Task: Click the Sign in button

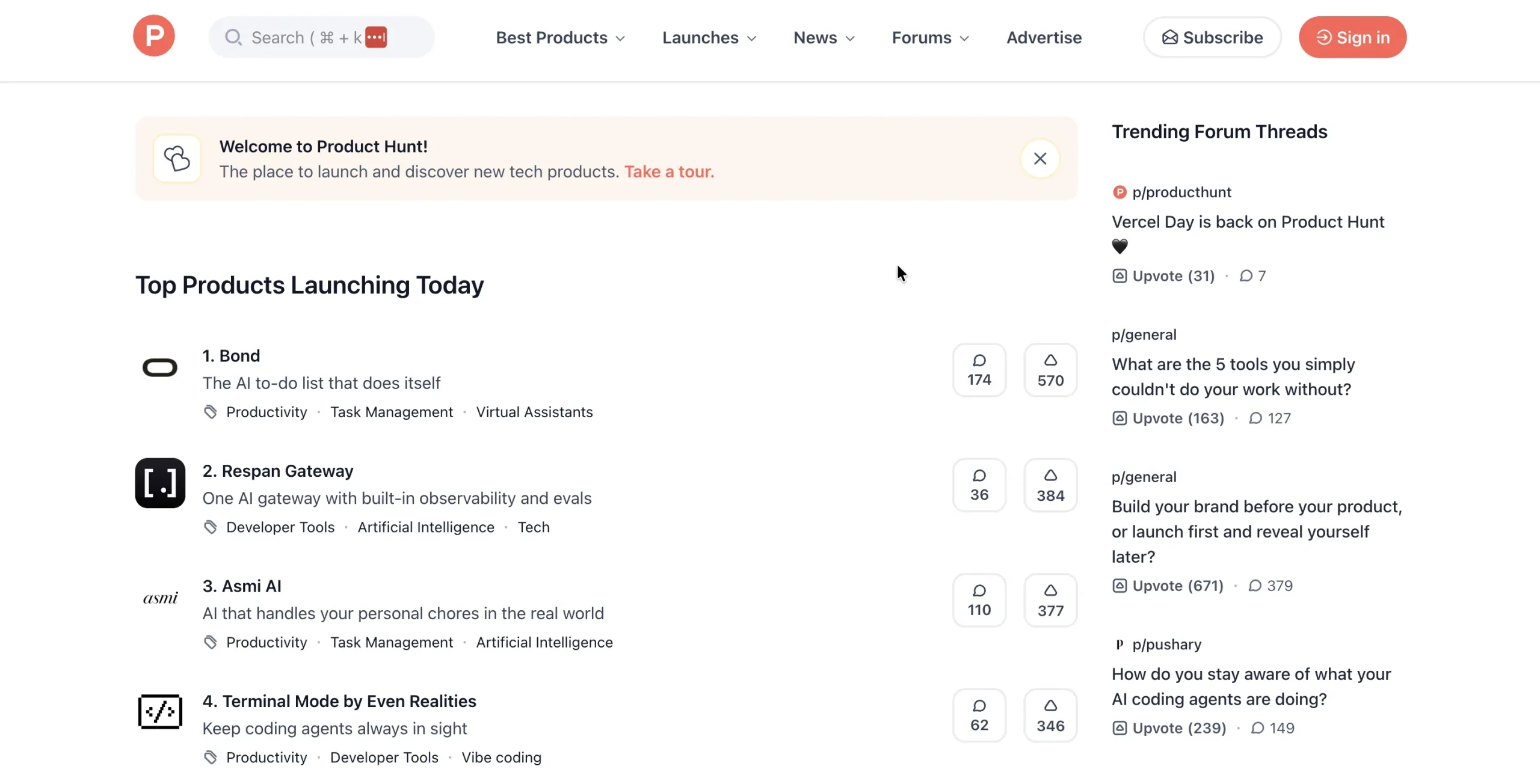Action: pos(1352,37)
